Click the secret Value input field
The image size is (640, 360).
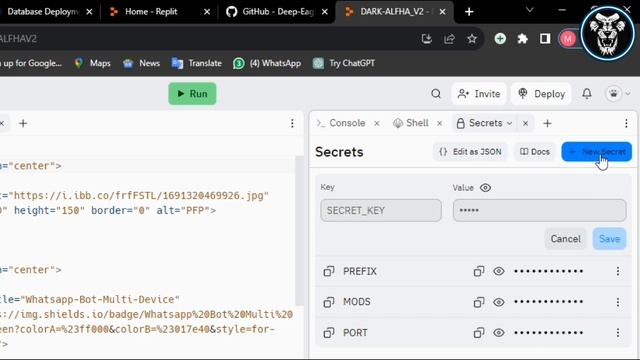tap(540, 211)
